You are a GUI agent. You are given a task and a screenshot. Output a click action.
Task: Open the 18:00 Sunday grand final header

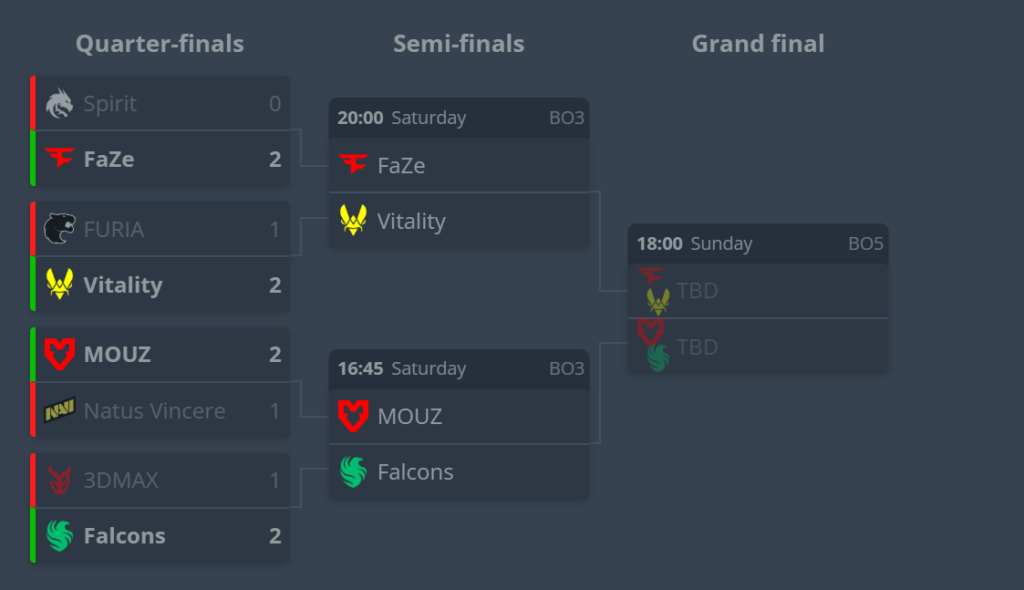[x=757, y=244]
